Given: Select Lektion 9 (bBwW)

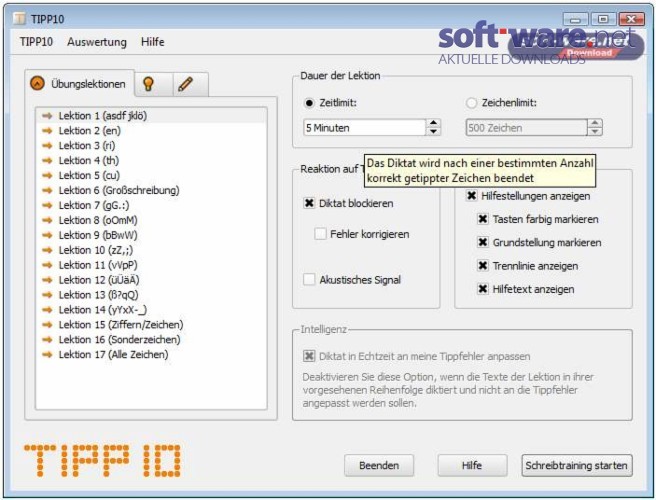Looking at the screenshot, I should coord(151,235).
